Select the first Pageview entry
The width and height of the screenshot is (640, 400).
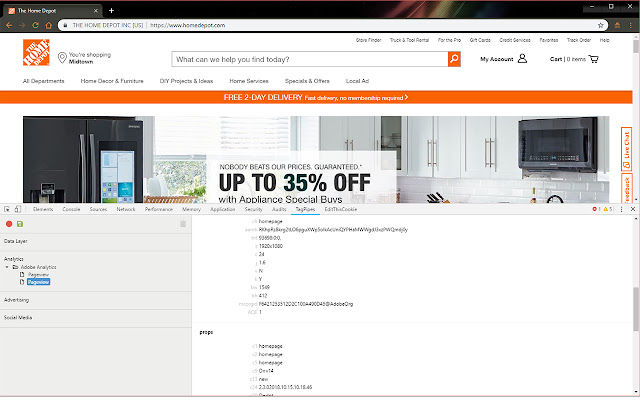(38, 275)
